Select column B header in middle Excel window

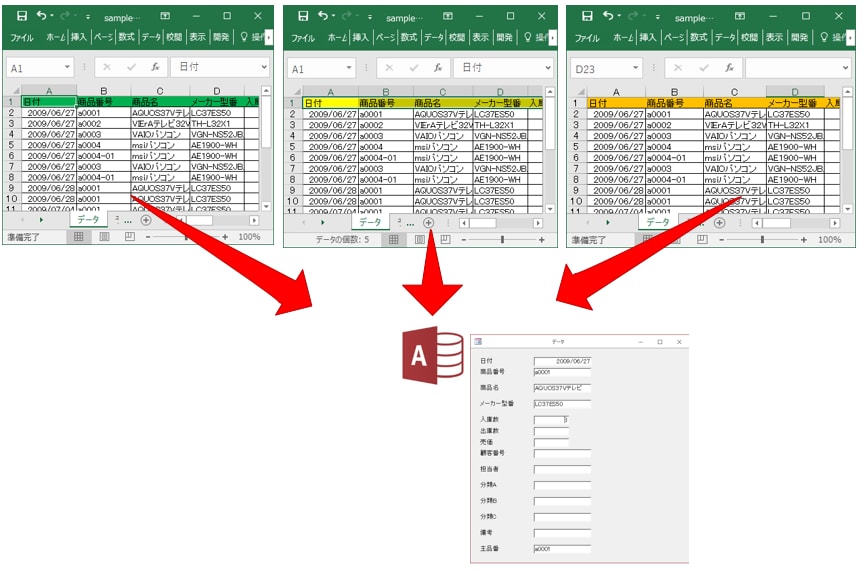[386, 92]
